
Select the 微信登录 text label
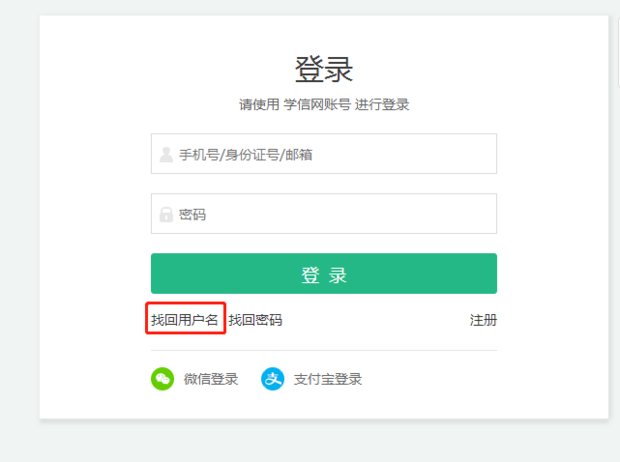[x=211, y=379]
